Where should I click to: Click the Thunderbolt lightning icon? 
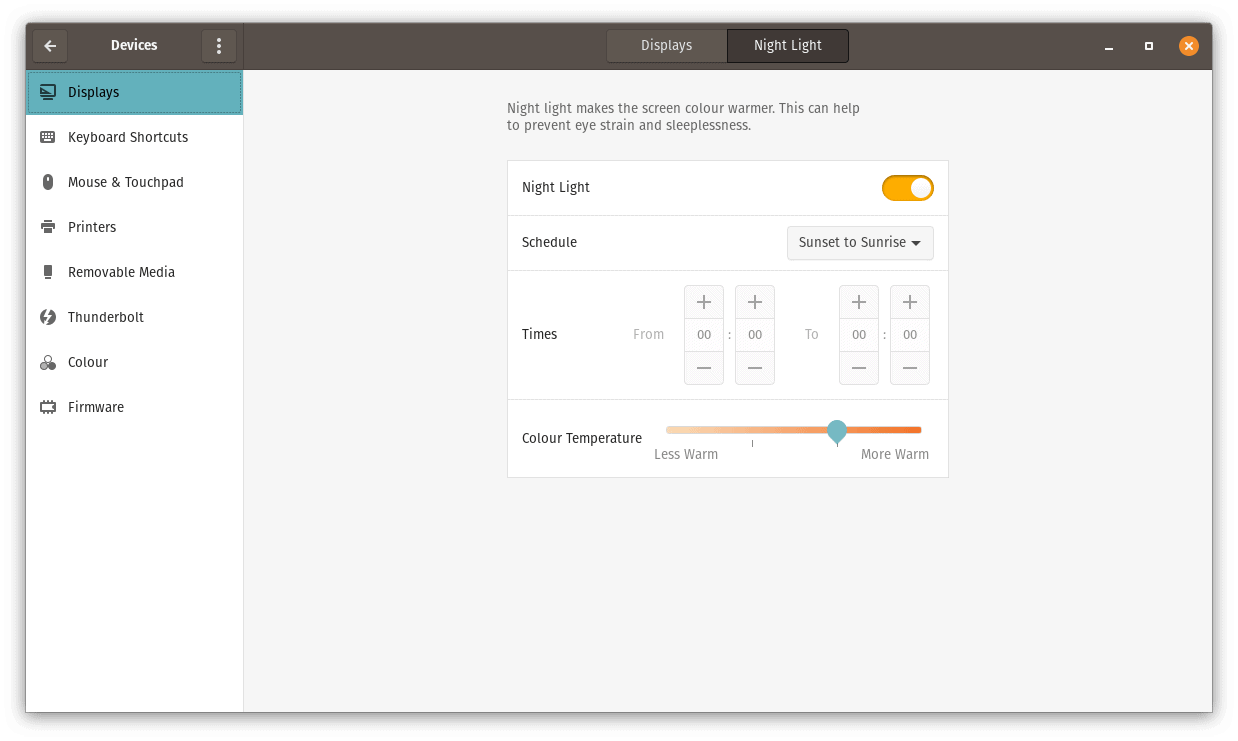[47, 317]
